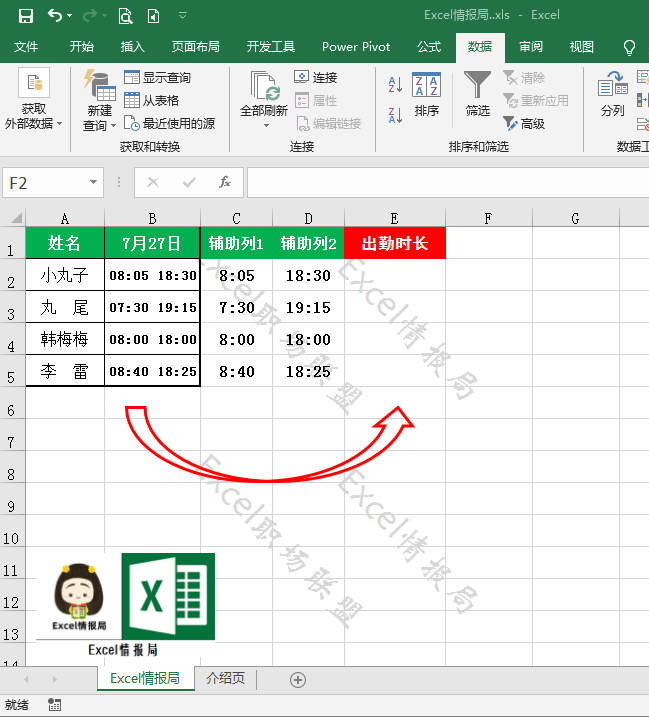649x717 pixels.
Task: Click 显示查询 button
Action: [x=157, y=77]
